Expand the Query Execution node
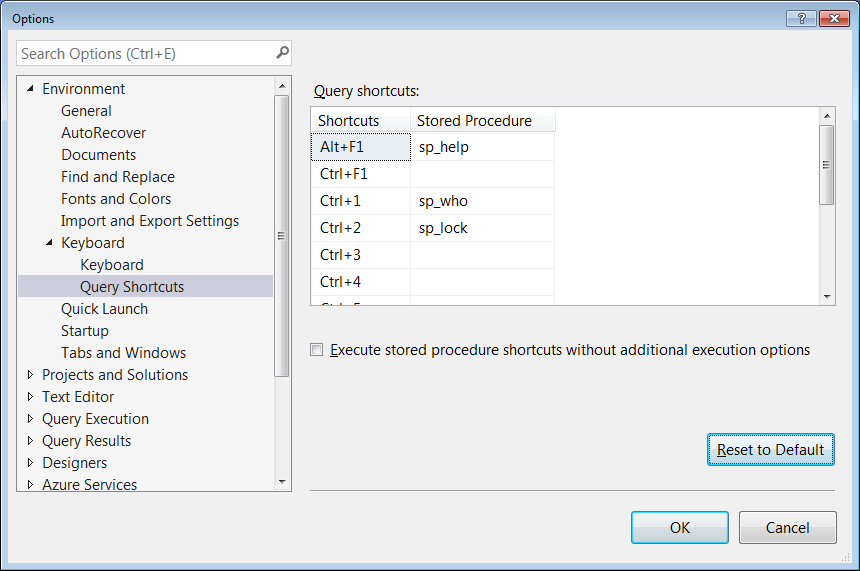Viewport: 860px width, 571px height. click(x=30, y=419)
